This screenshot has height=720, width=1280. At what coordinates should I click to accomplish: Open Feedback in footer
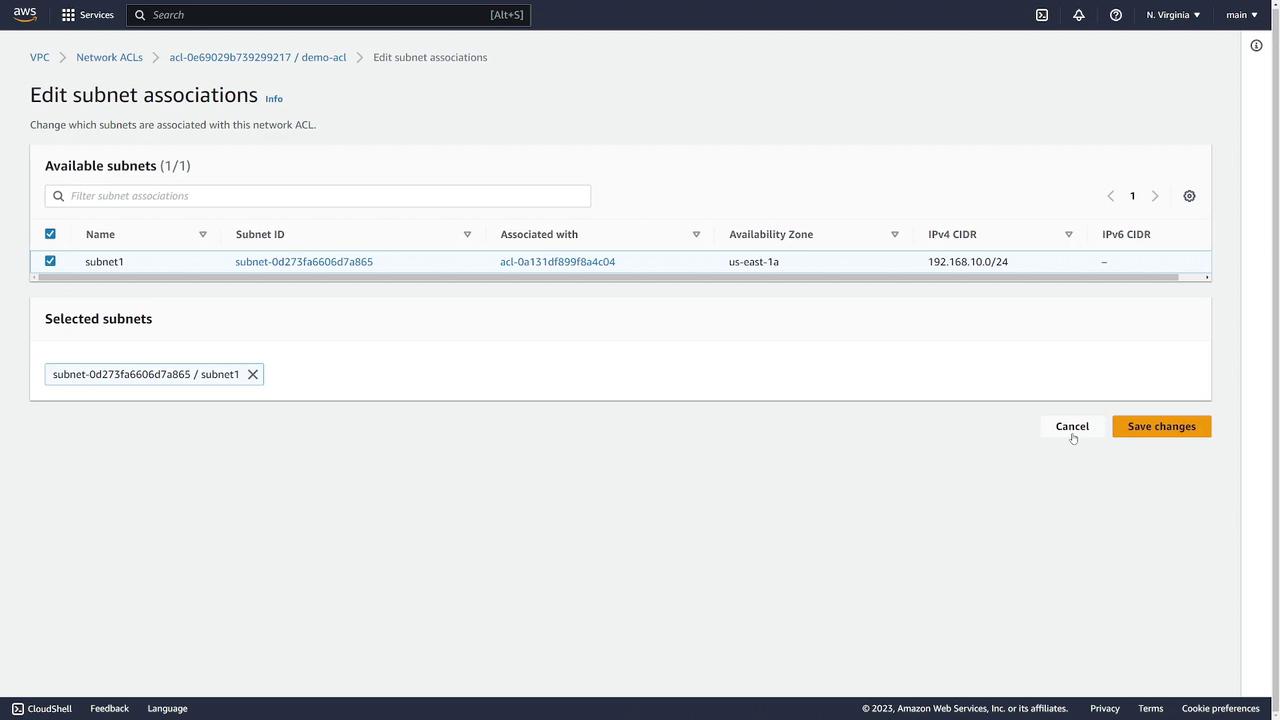[109, 708]
